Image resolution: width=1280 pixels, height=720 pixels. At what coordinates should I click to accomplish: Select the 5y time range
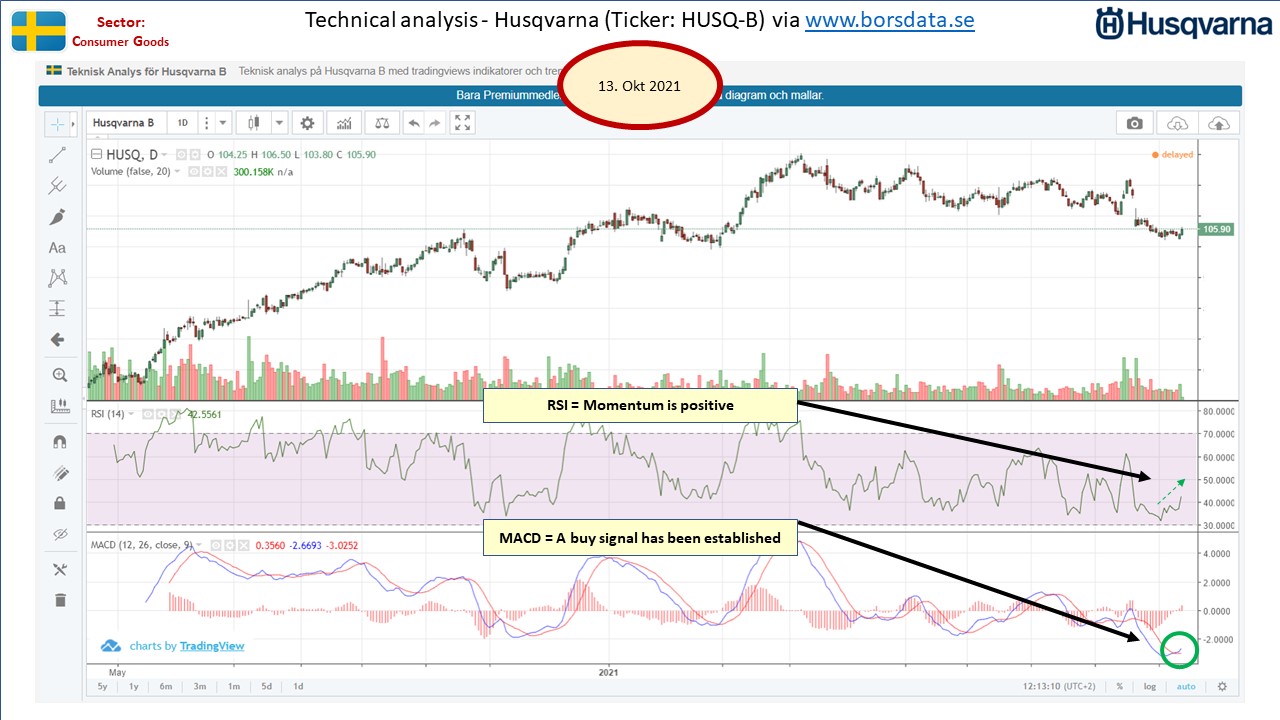pyautogui.click(x=103, y=687)
